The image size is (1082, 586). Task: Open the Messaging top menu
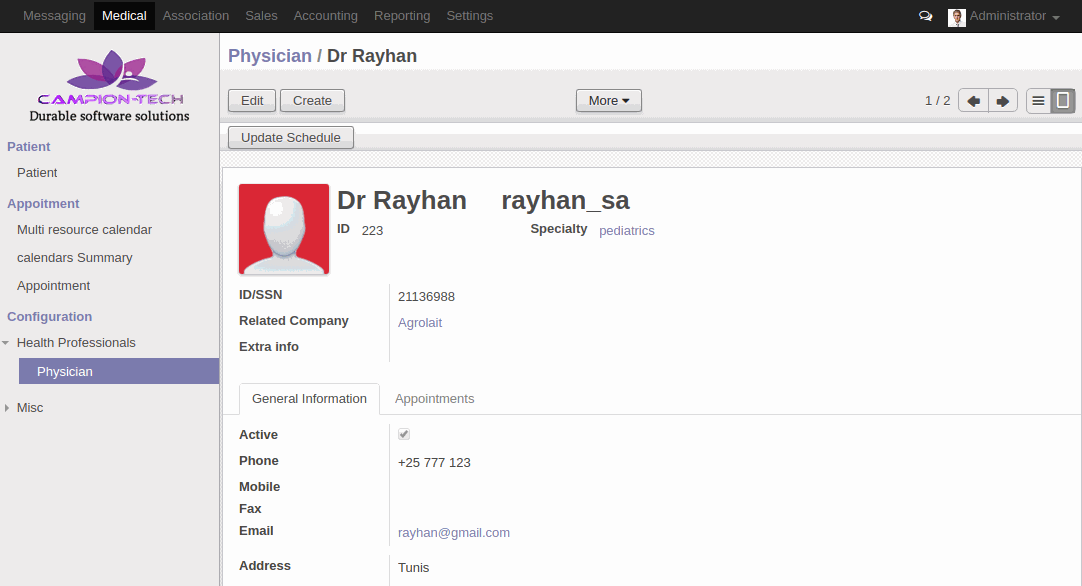pyautogui.click(x=55, y=16)
